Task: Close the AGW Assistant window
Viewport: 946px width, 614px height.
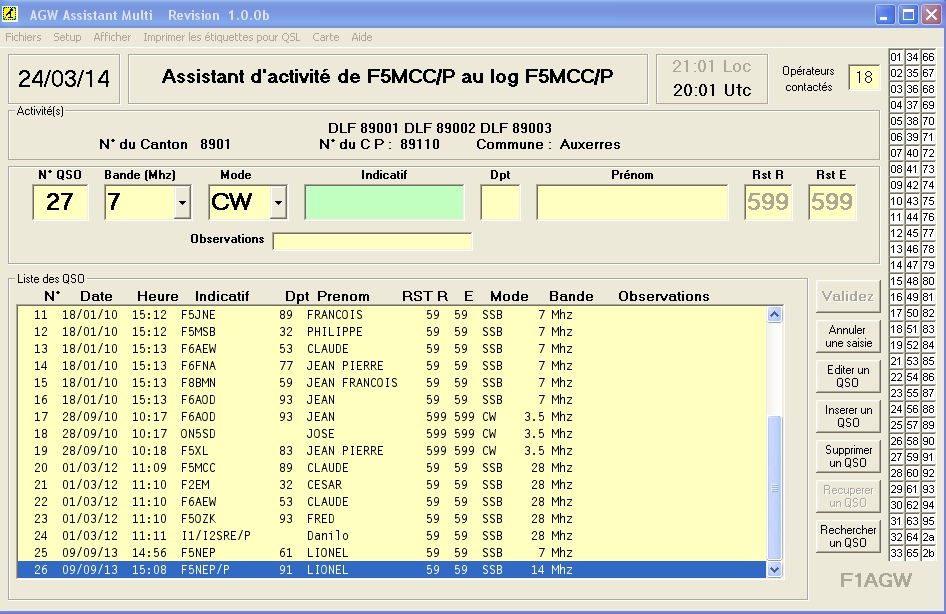Action: (931, 14)
